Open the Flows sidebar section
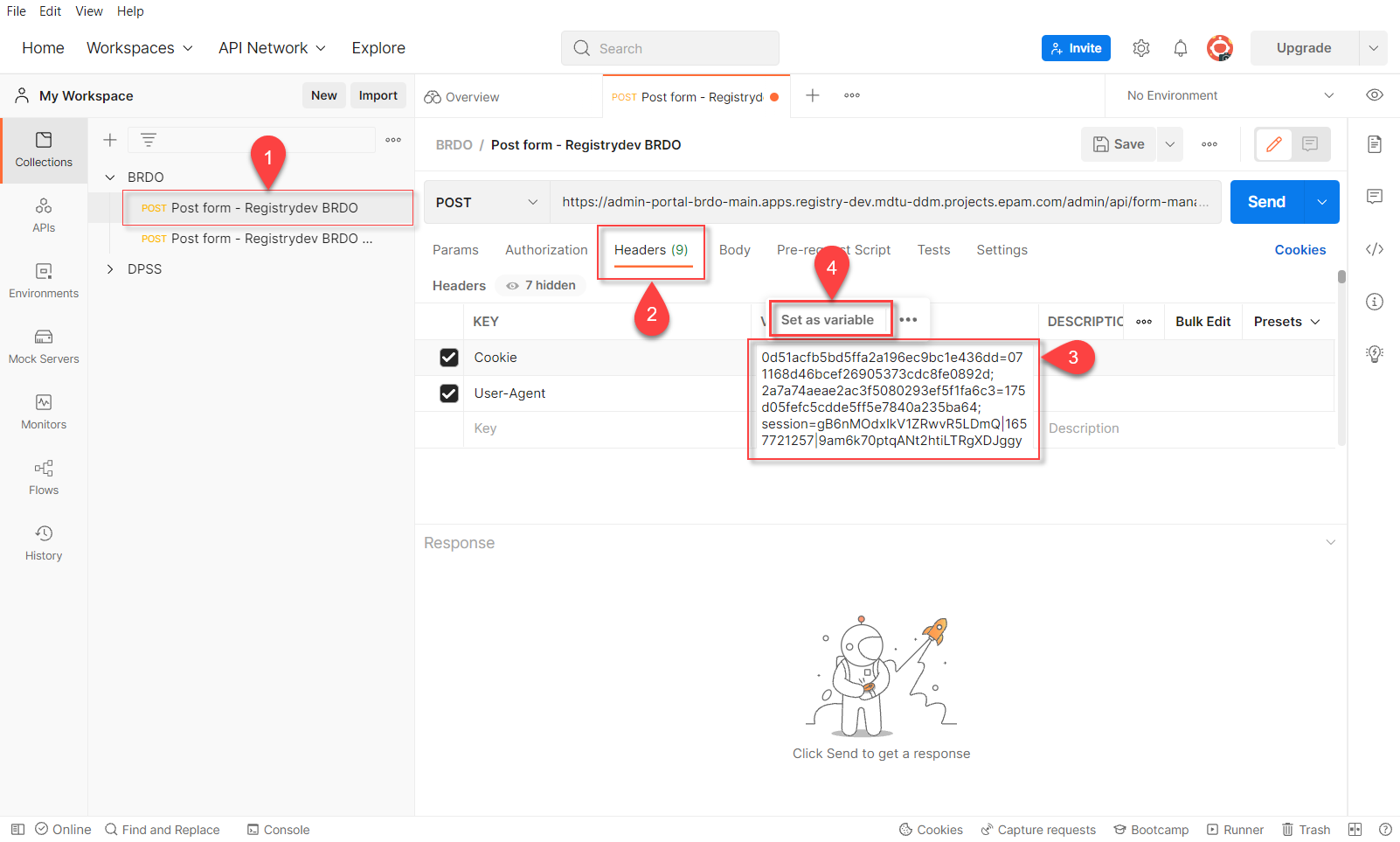 (x=44, y=477)
